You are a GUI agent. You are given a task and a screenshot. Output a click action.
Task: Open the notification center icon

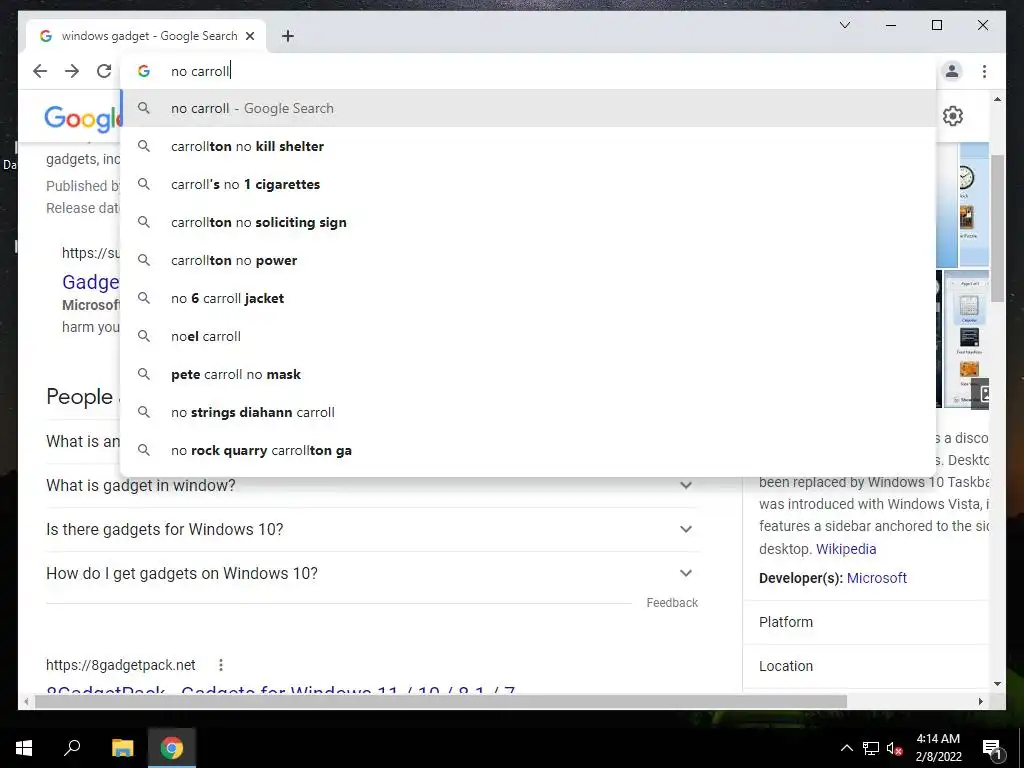tap(992, 748)
